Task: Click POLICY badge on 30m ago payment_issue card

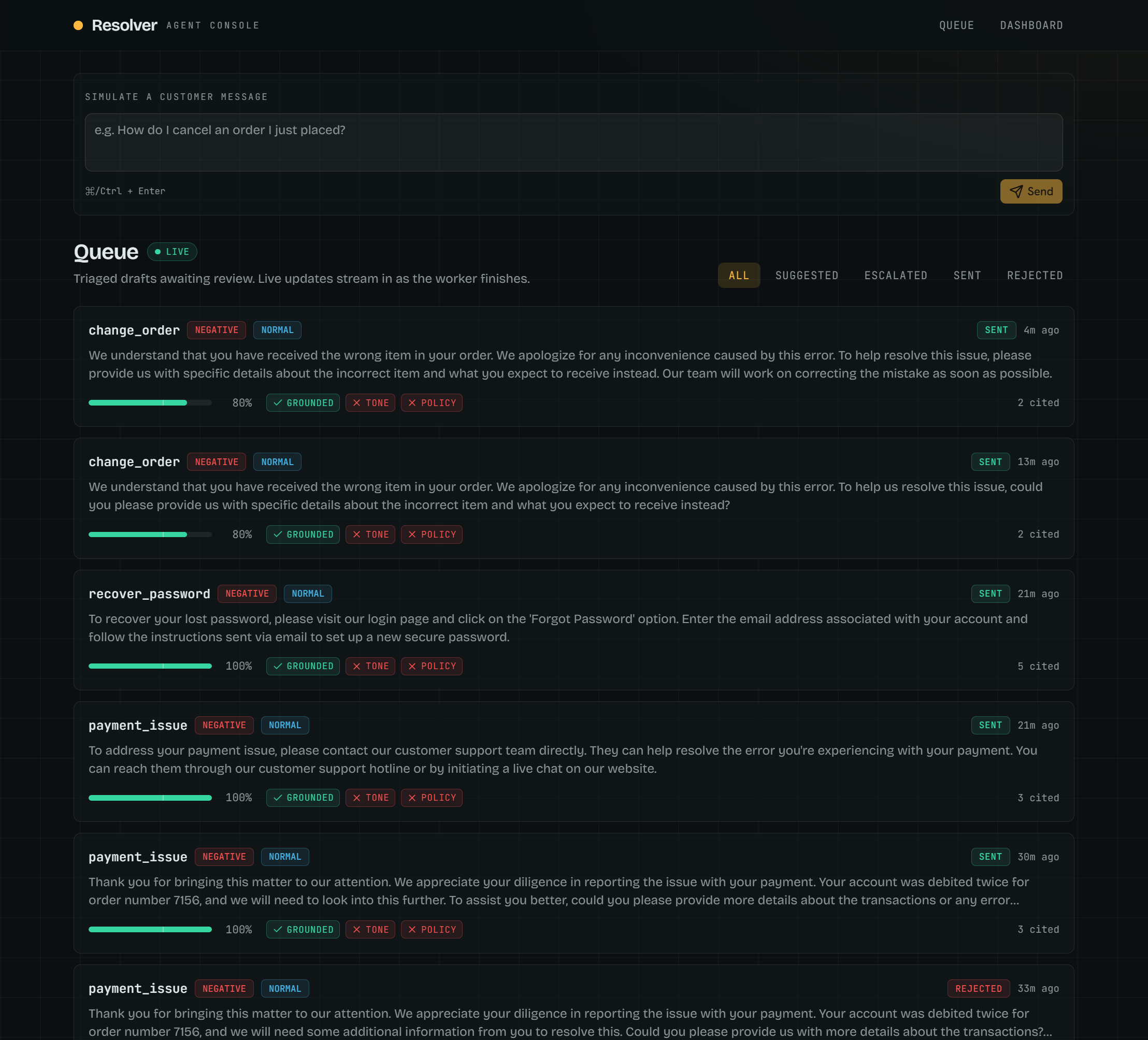Action: point(432,929)
